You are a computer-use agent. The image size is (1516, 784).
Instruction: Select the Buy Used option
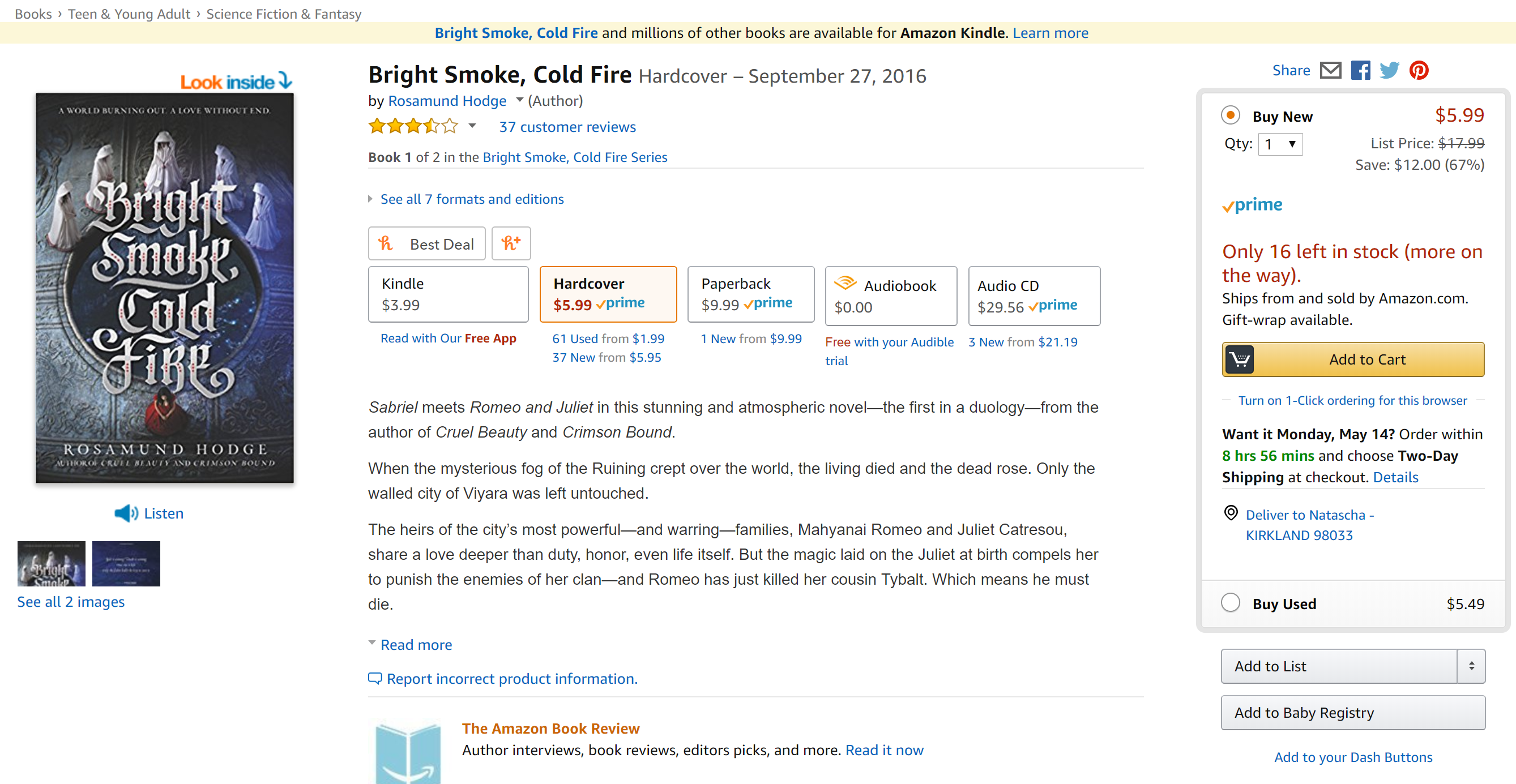[x=1231, y=602]
